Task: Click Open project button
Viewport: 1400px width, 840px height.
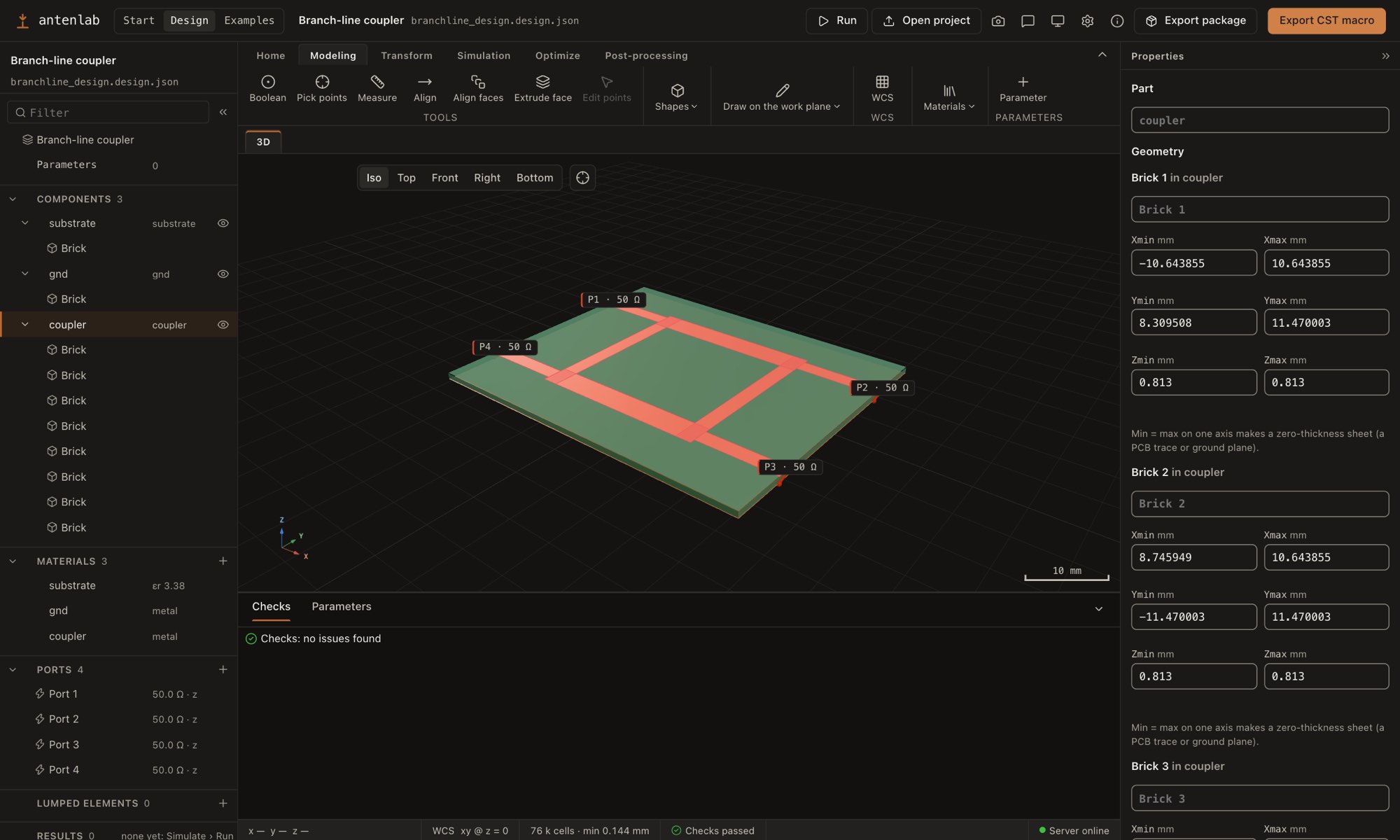Action: click(x=926, y=21)
